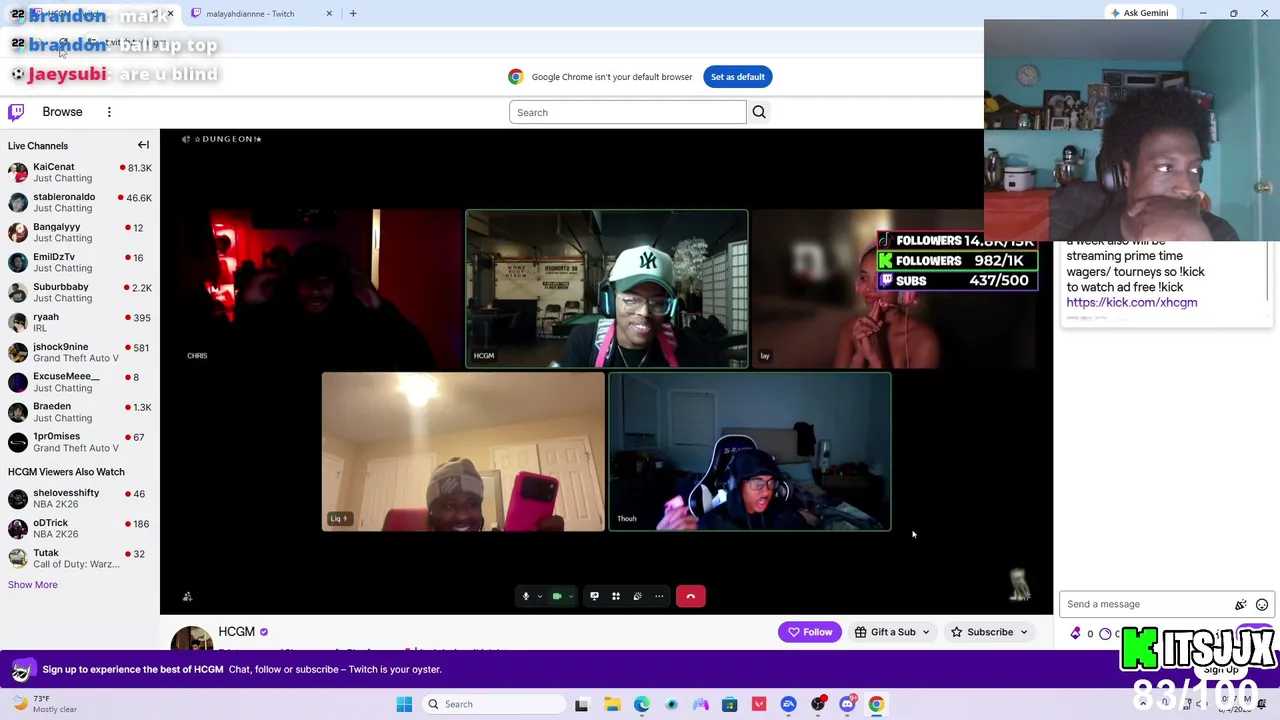Click the search magnifier button
The image size is (1280, 720).
coord(759,112)
